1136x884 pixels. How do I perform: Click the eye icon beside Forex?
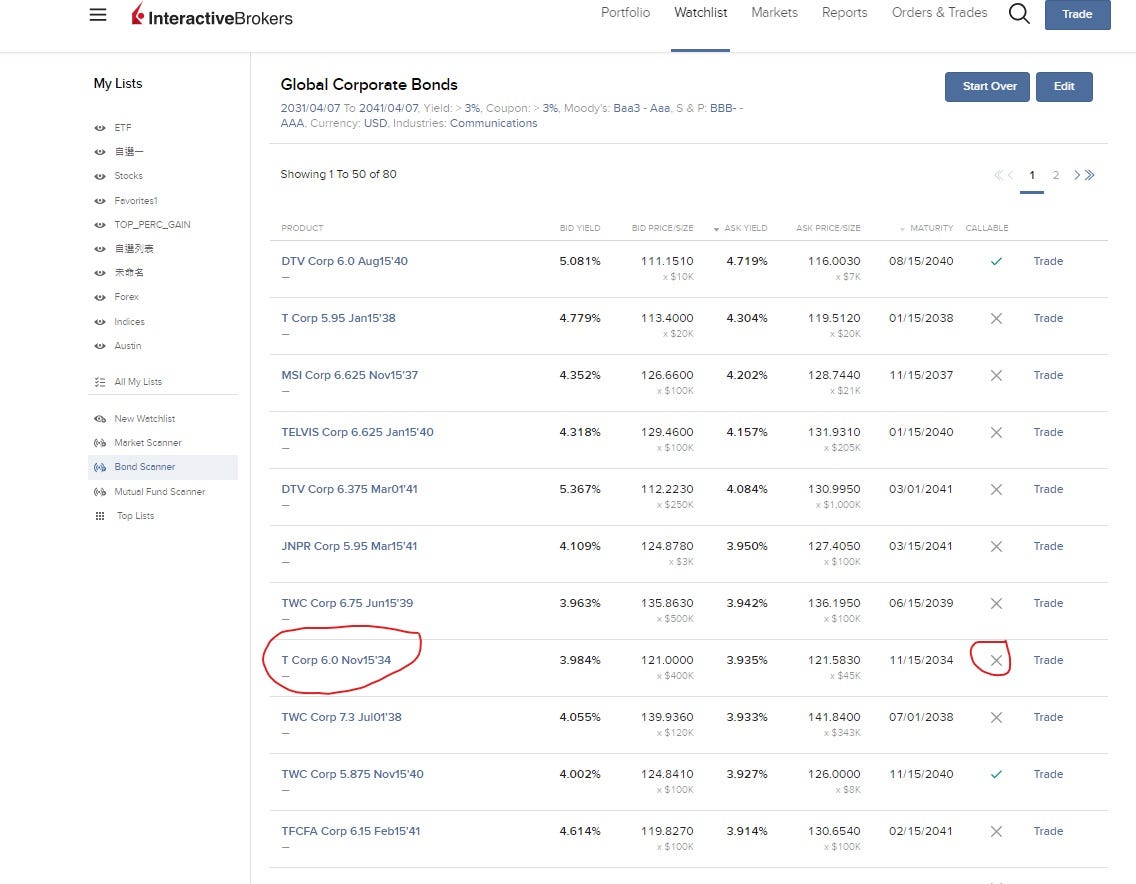point(100,297)
